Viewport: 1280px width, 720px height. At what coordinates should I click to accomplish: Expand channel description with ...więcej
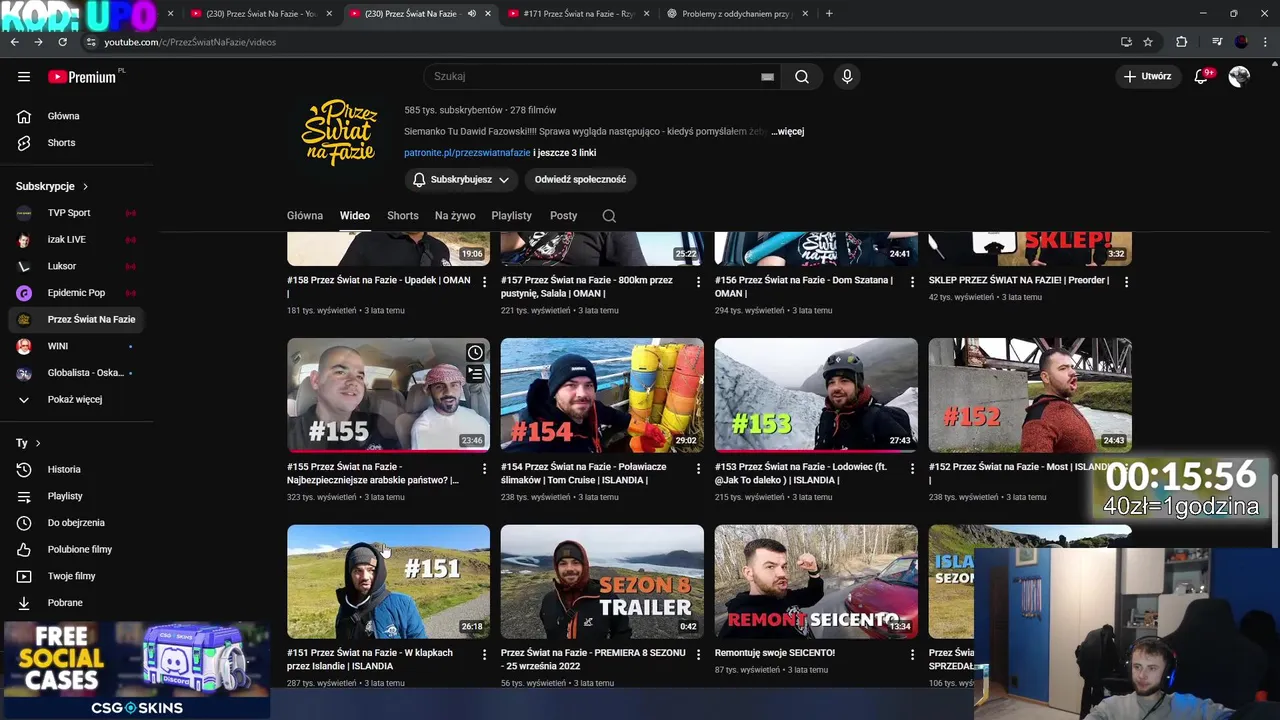pyautogui.click(x=788, y=131)
